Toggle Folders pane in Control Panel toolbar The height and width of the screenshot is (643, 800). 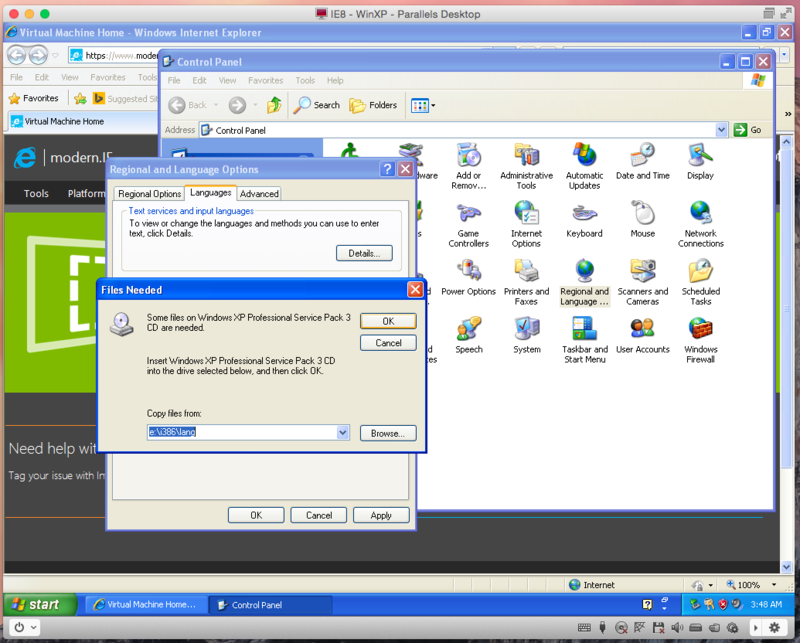click(x=373, y=105)
